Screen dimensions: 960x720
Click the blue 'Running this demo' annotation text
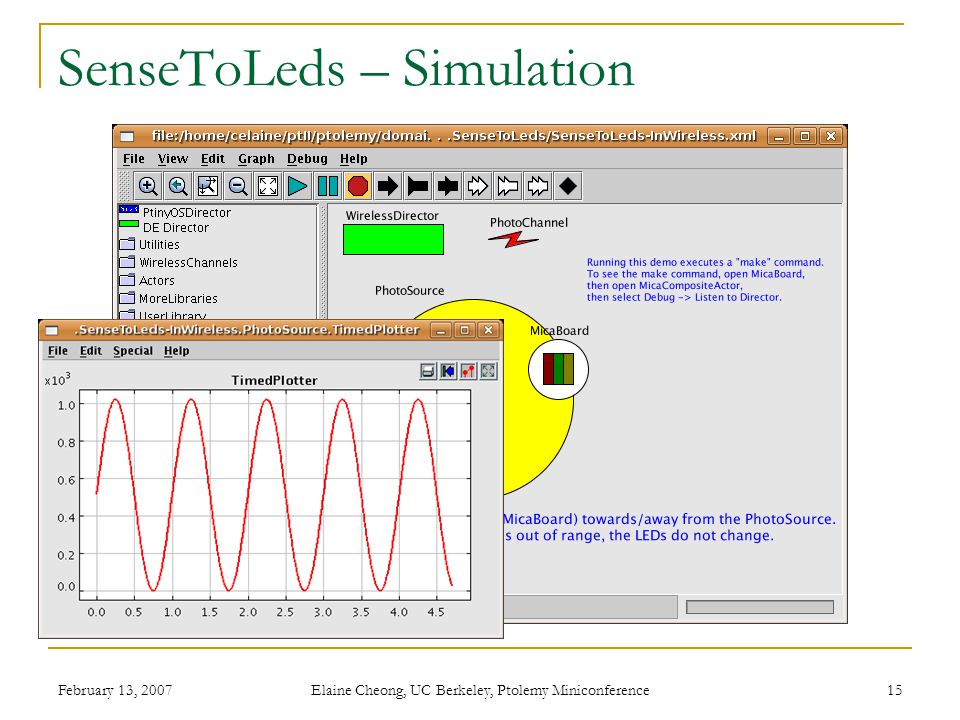click(705, 280)
